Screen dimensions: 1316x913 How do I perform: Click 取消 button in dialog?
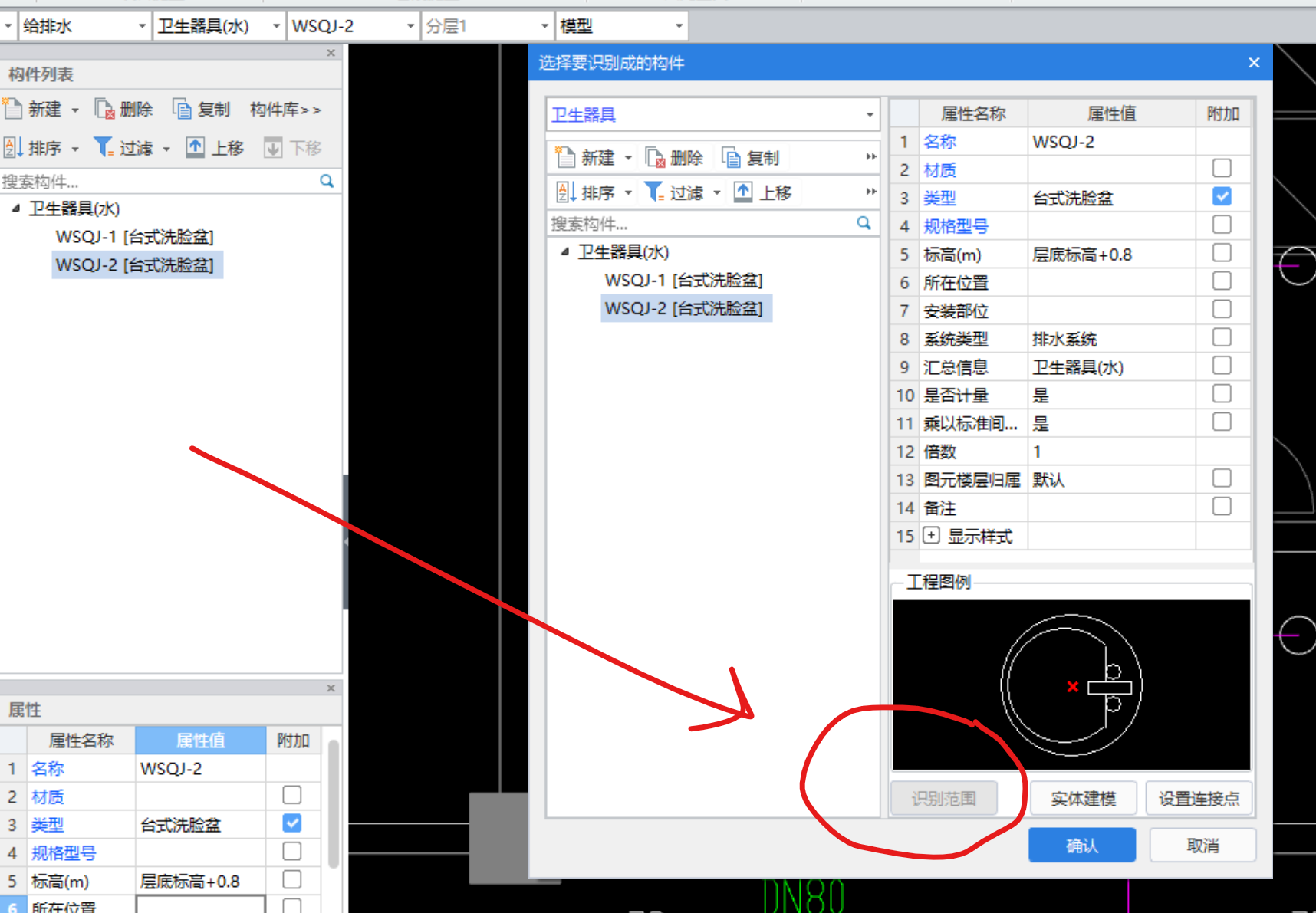coord(1202,845)
